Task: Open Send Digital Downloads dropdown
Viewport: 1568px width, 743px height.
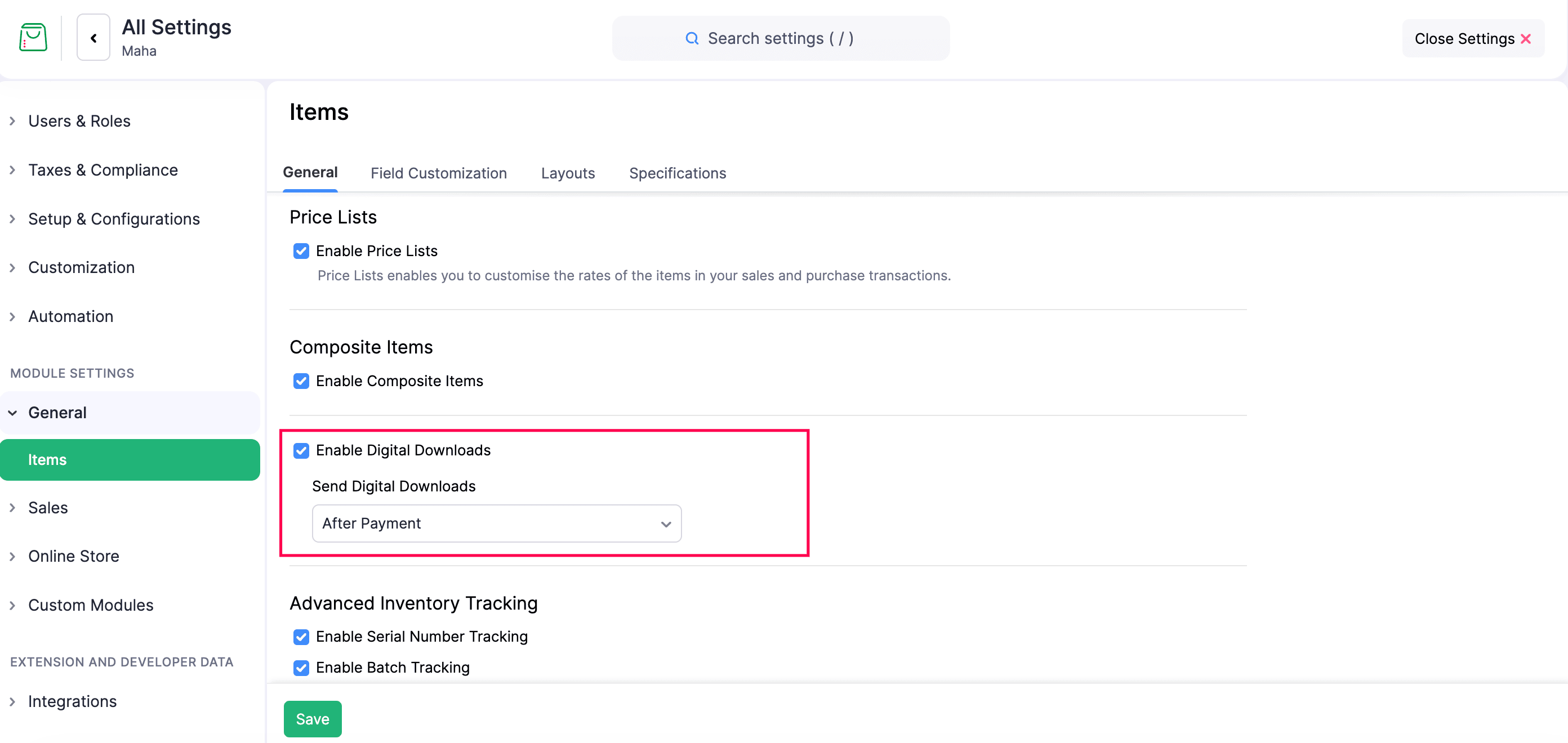Action: (496, 523)
